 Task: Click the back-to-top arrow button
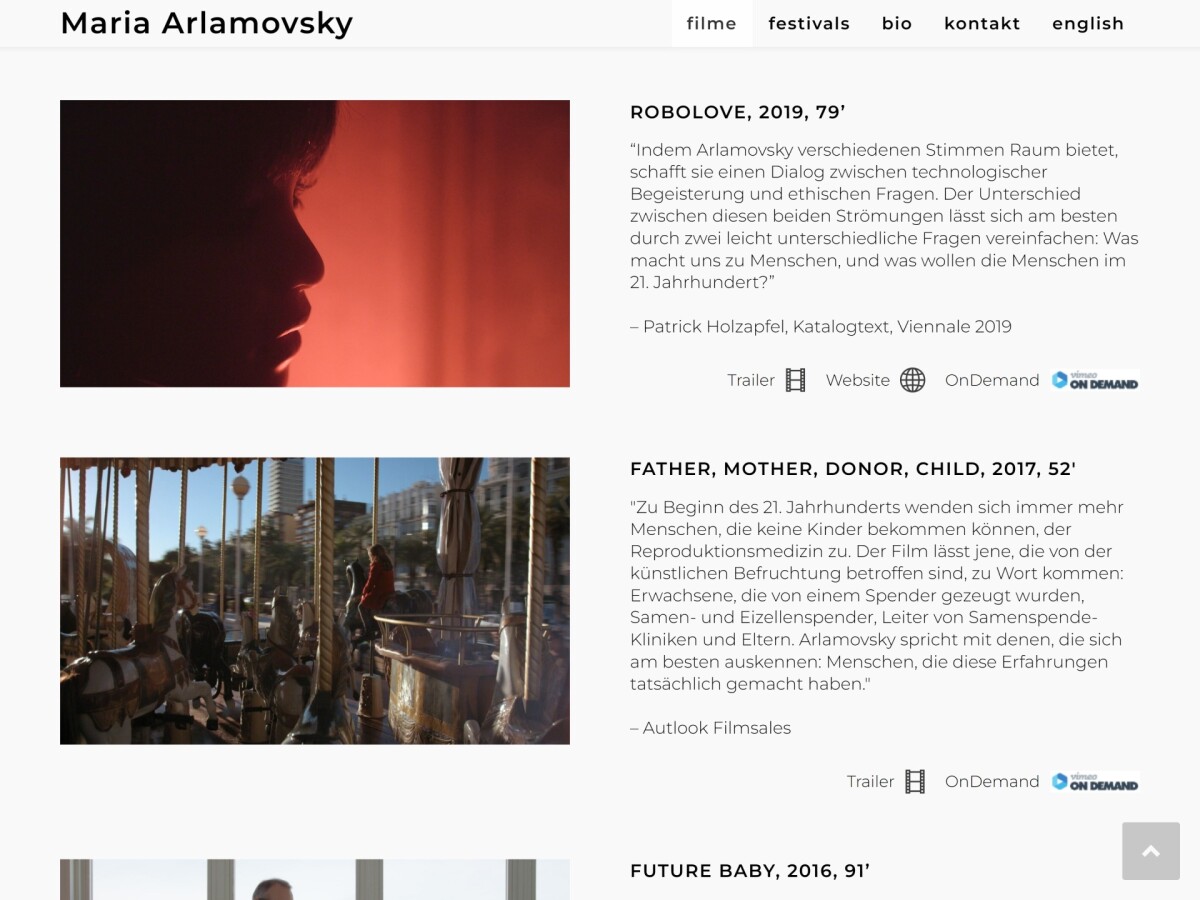coord(1151,851)
